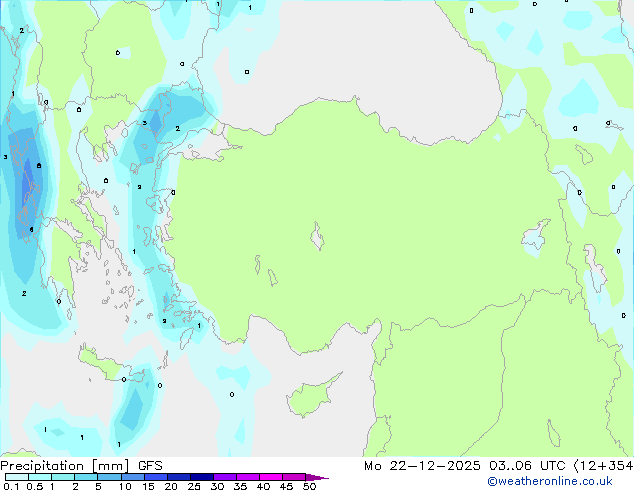Click the 0.1 mm legend color swatch
634x490 pixels.
point(17,477)
